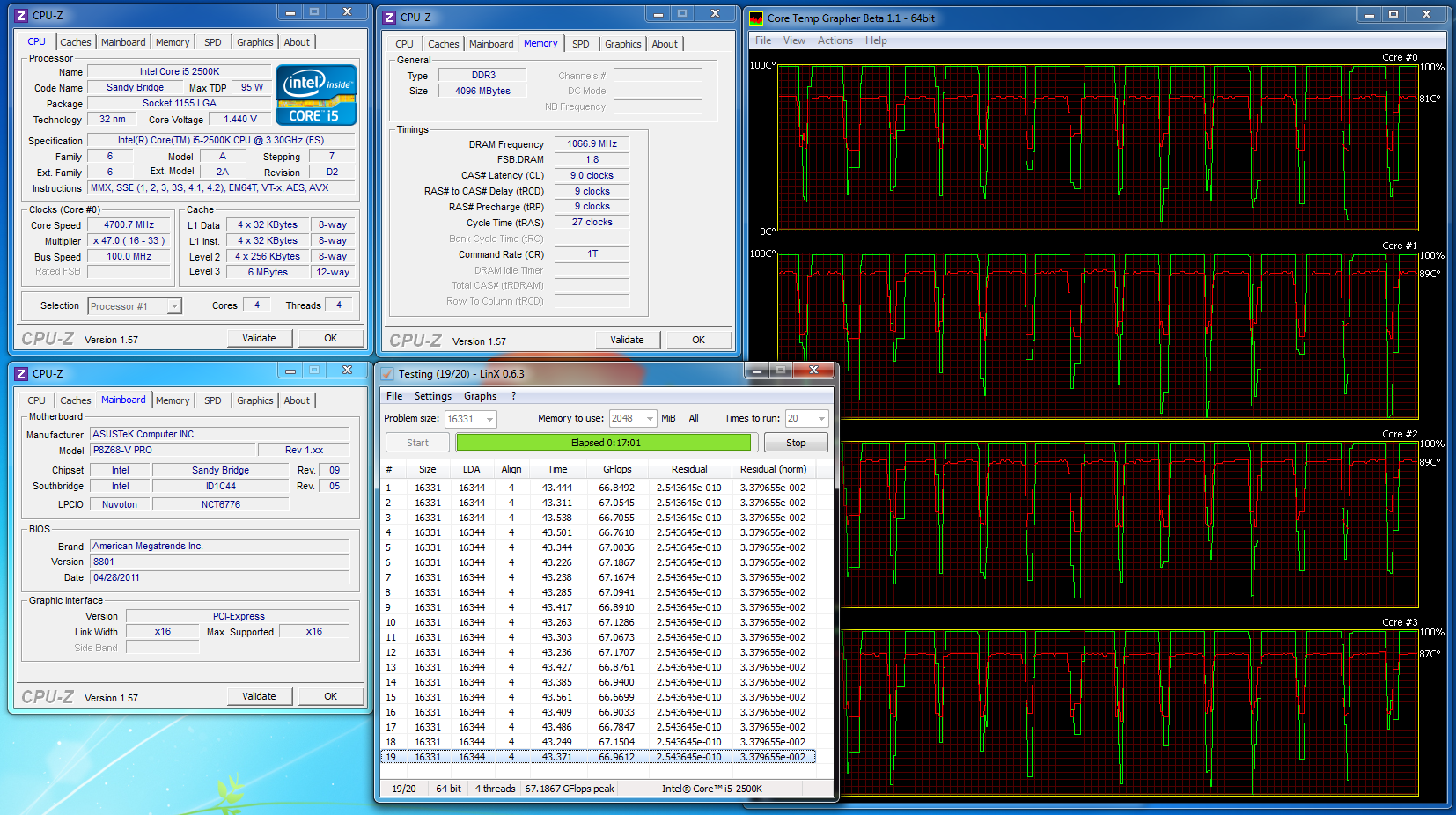Click the LinX elapsed time progress bar
This screenshot has height=815, width=1456.
click(605, 443)
